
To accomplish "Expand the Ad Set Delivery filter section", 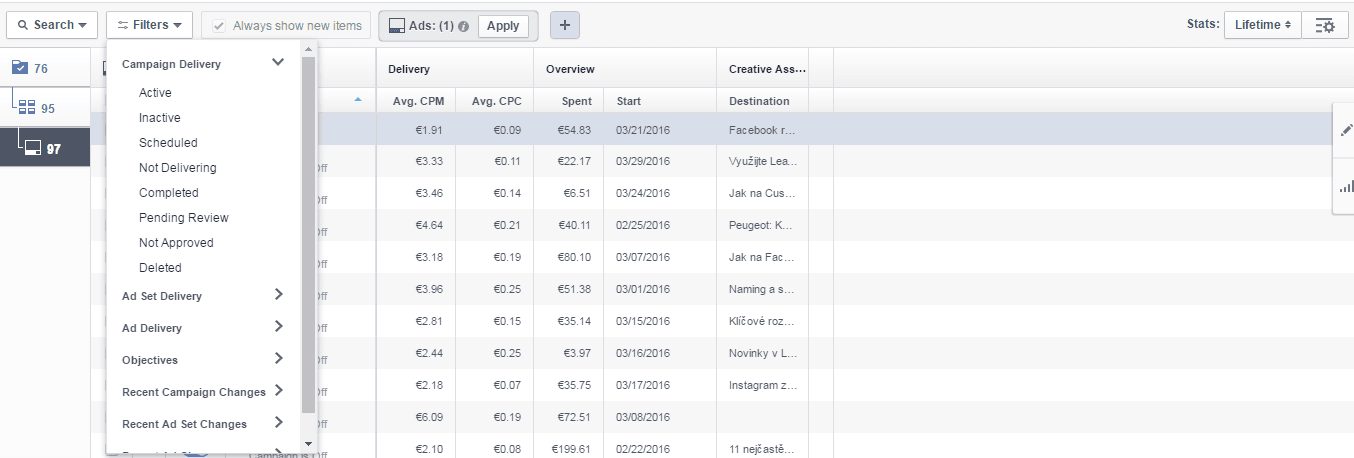I will [278, 295].
